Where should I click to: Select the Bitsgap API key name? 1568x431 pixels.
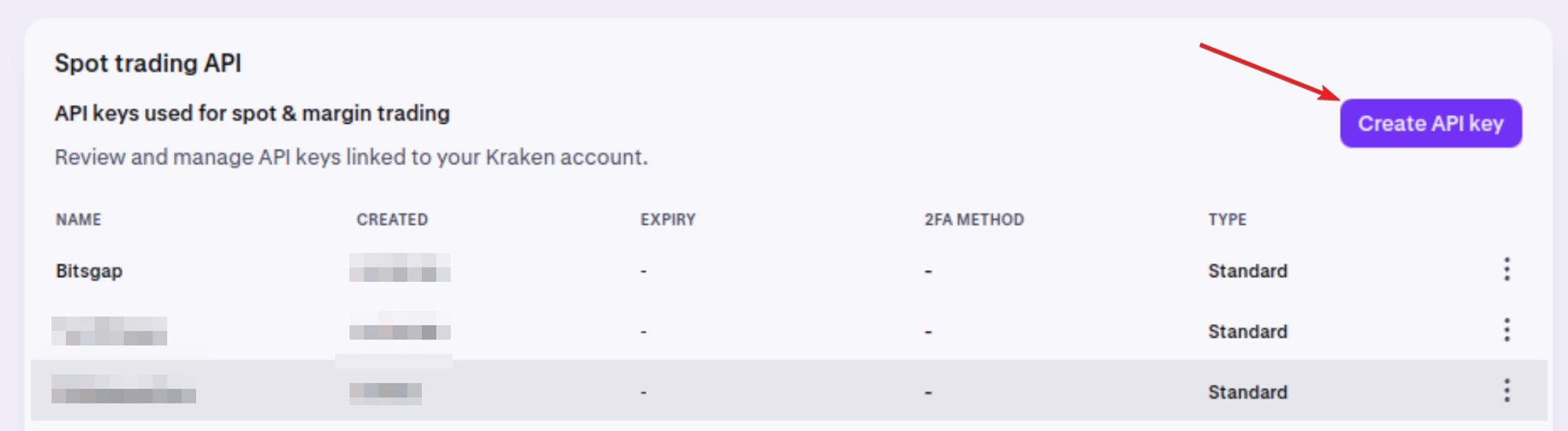(x=89, y=271)
